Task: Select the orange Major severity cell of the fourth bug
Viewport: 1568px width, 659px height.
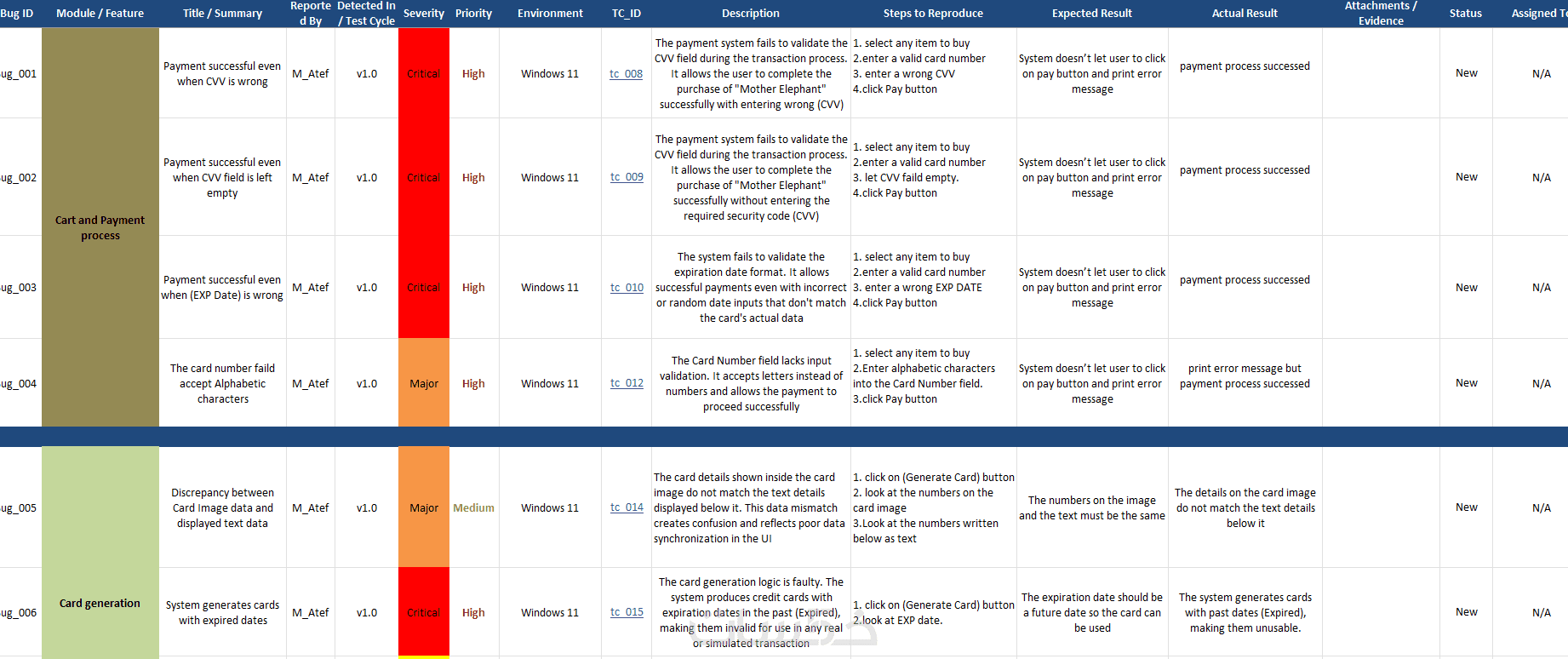Action: click(x=424, y=383)
